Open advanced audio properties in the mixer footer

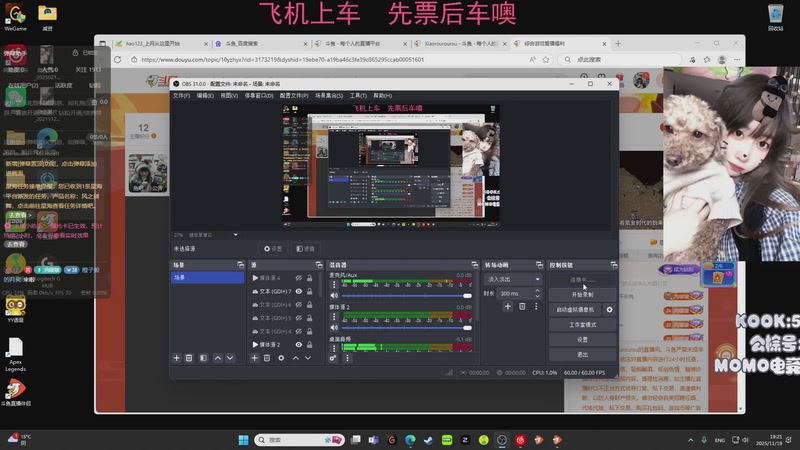coord(333,358)
